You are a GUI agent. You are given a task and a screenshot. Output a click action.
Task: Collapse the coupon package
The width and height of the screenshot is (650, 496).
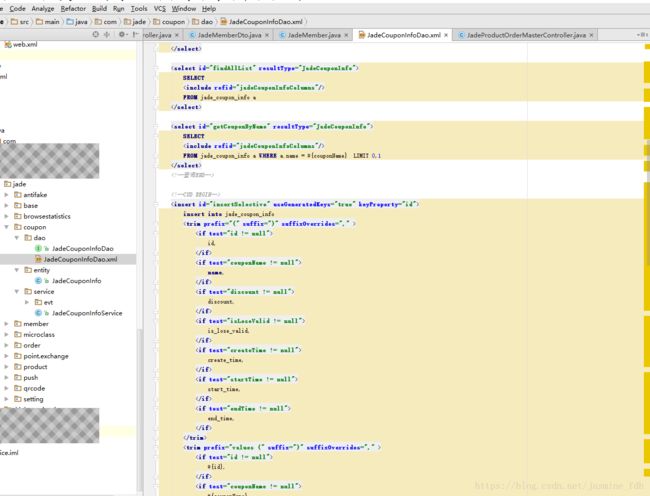coord(6,227)
